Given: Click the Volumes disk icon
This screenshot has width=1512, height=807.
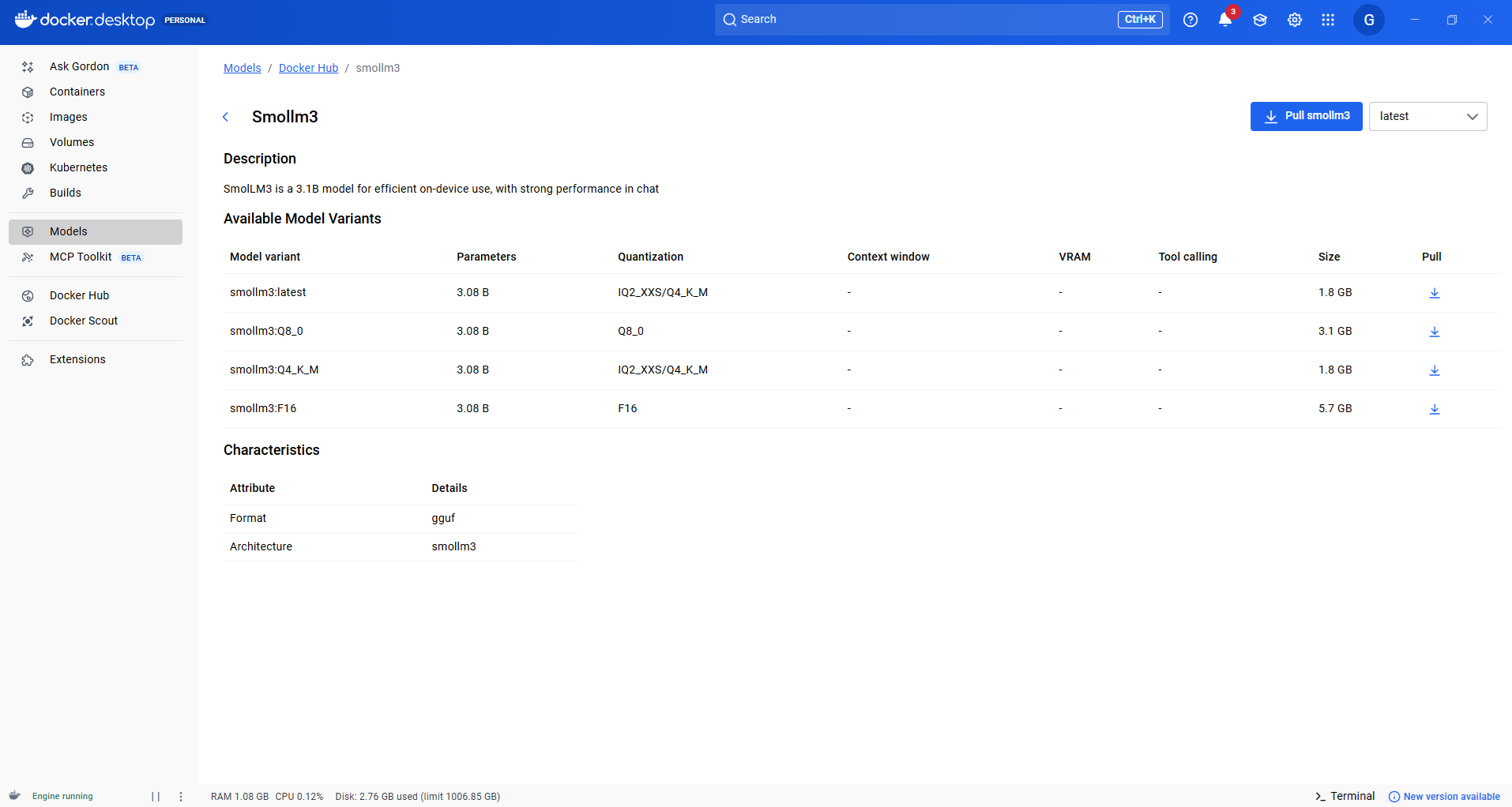Looking at the screenshot, I should tap(28, 143).
